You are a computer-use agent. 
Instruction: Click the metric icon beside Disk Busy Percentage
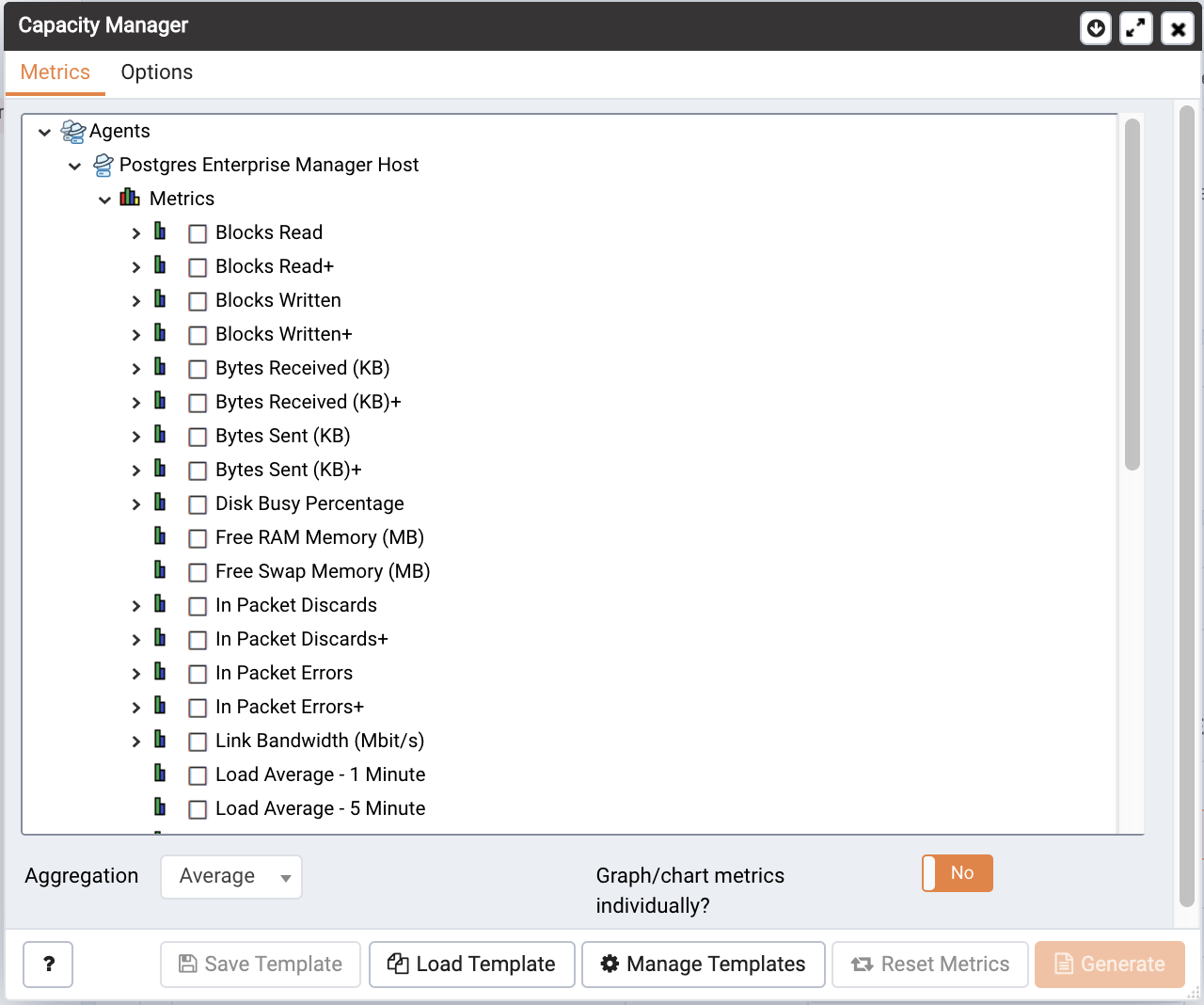point(160,502)
